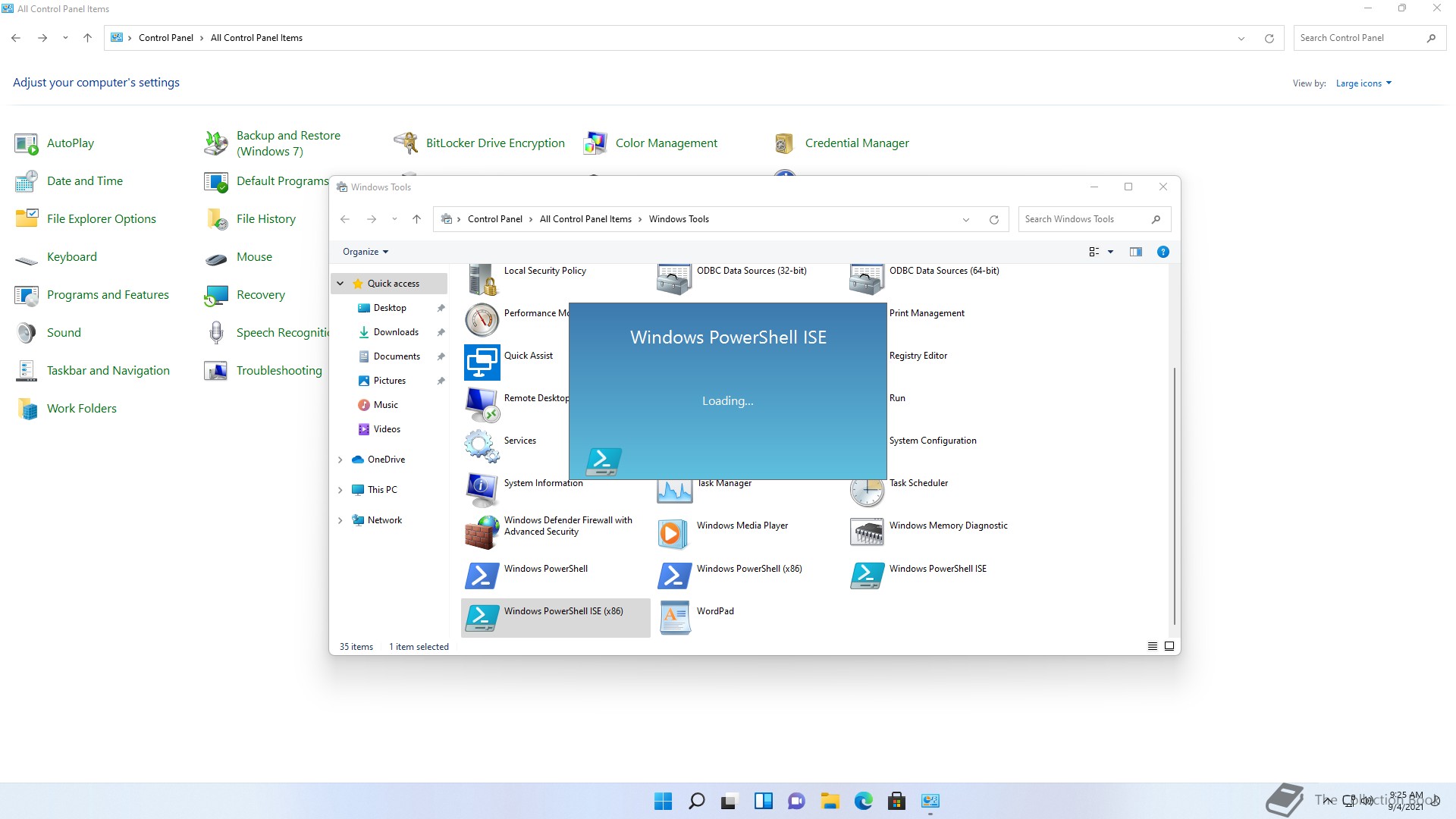
Task: Refresh the Windows Tools window
Action: pyautogui.click(x=993, y=219)
